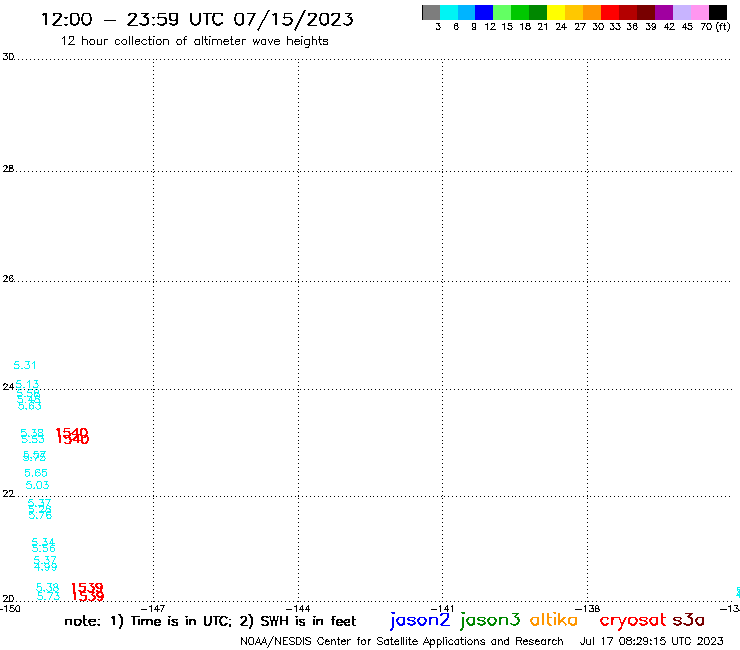
Task: Click the wave height value '5.63'
Action: pos(30,406)
